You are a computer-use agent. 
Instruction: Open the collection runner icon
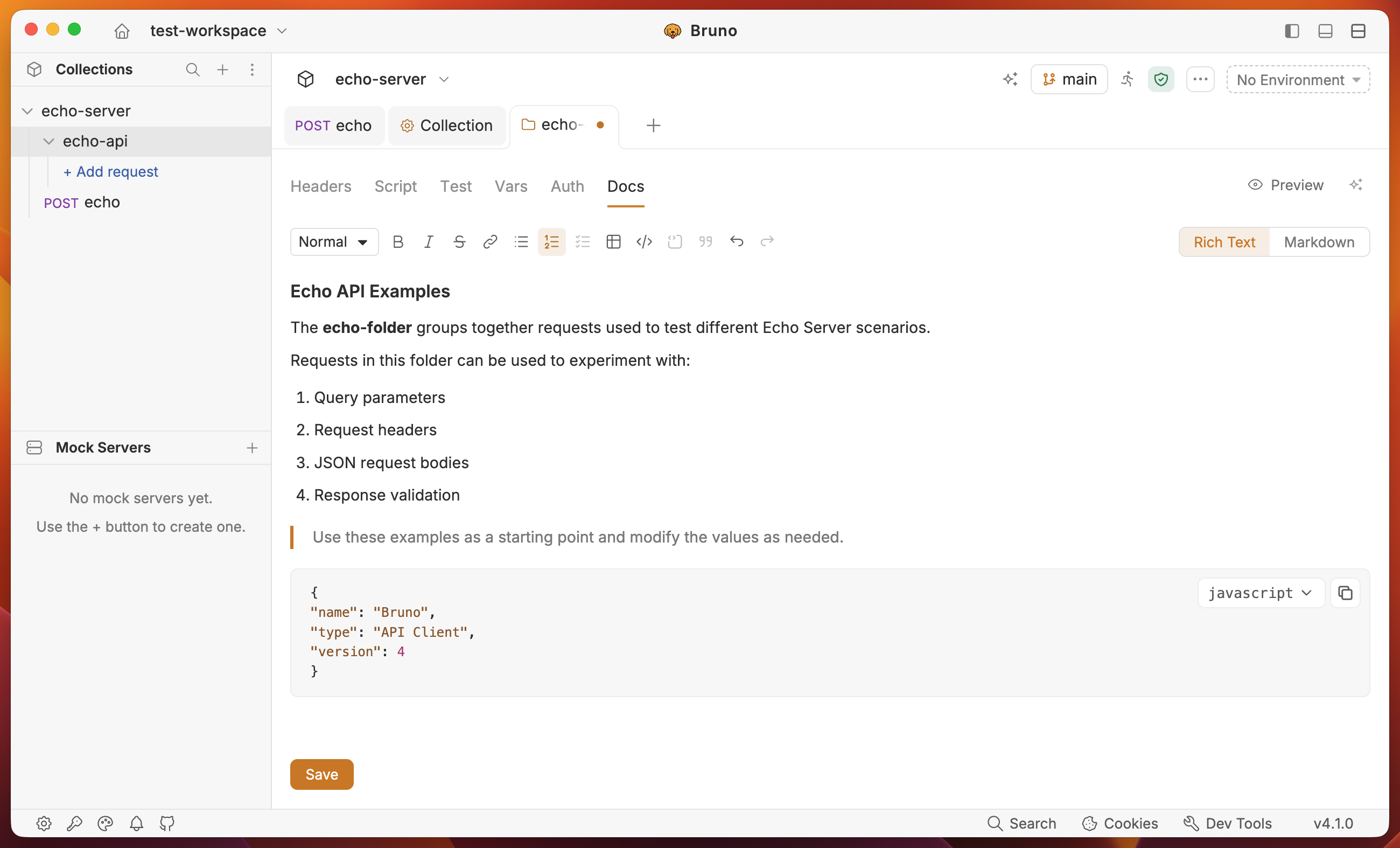(1128, 79)
